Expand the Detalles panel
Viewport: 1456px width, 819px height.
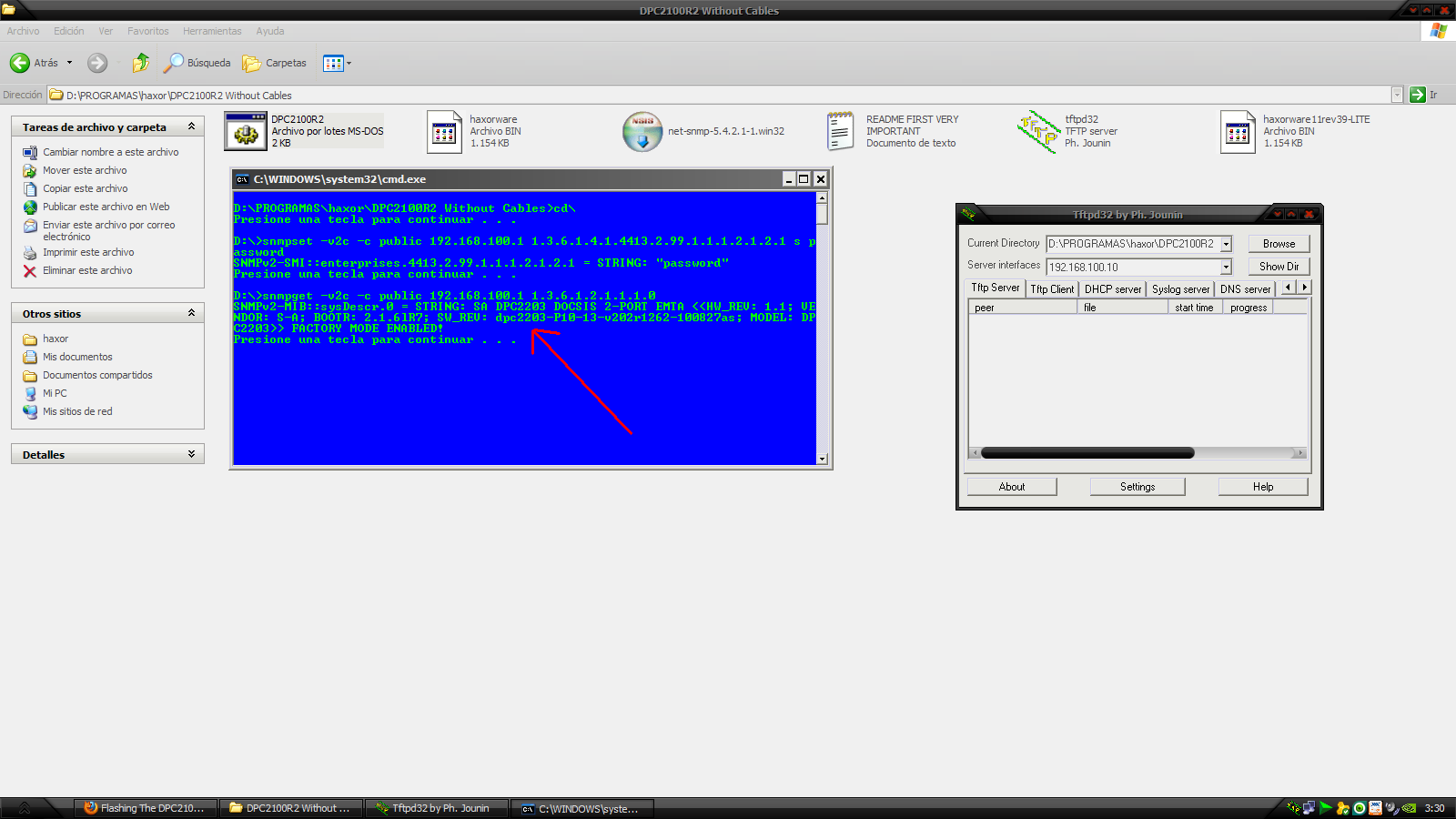click(x=191, y=454)
